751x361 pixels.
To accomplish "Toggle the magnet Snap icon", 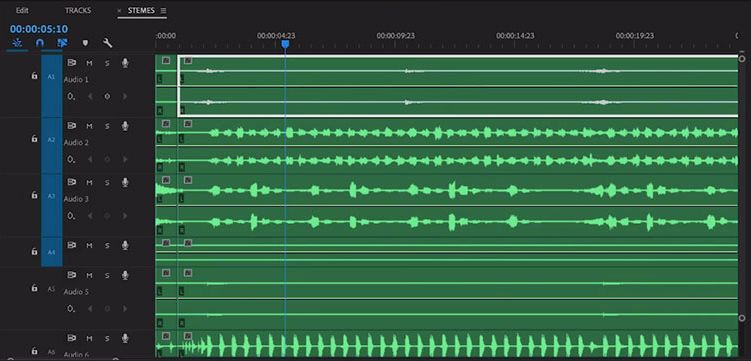I will click(40, 43).
